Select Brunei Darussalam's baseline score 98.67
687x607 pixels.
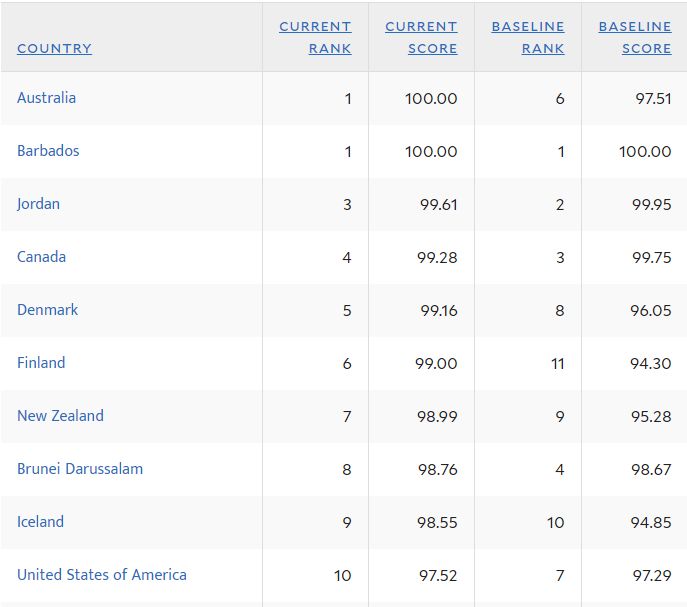651,470
